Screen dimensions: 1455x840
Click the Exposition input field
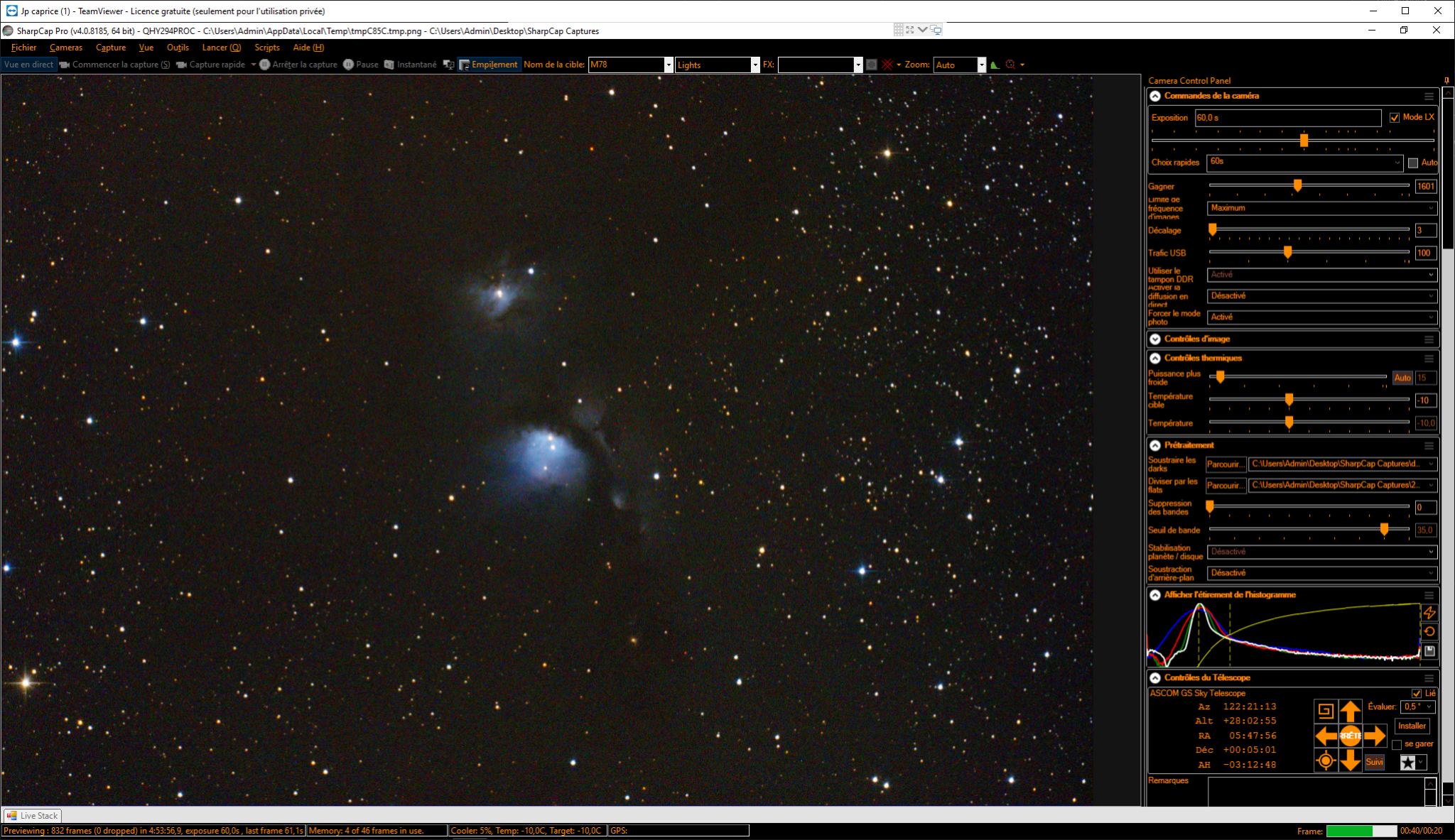(x=1287, y=118)
